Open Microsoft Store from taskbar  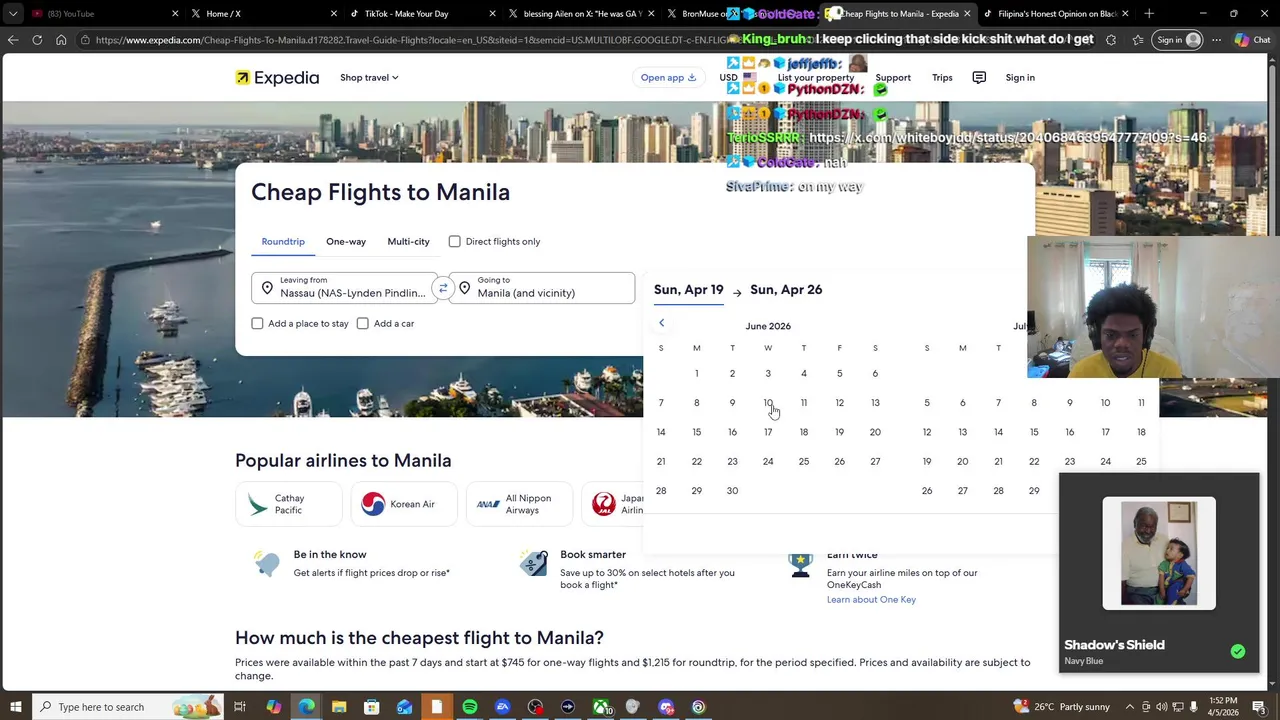coord(371,707)
